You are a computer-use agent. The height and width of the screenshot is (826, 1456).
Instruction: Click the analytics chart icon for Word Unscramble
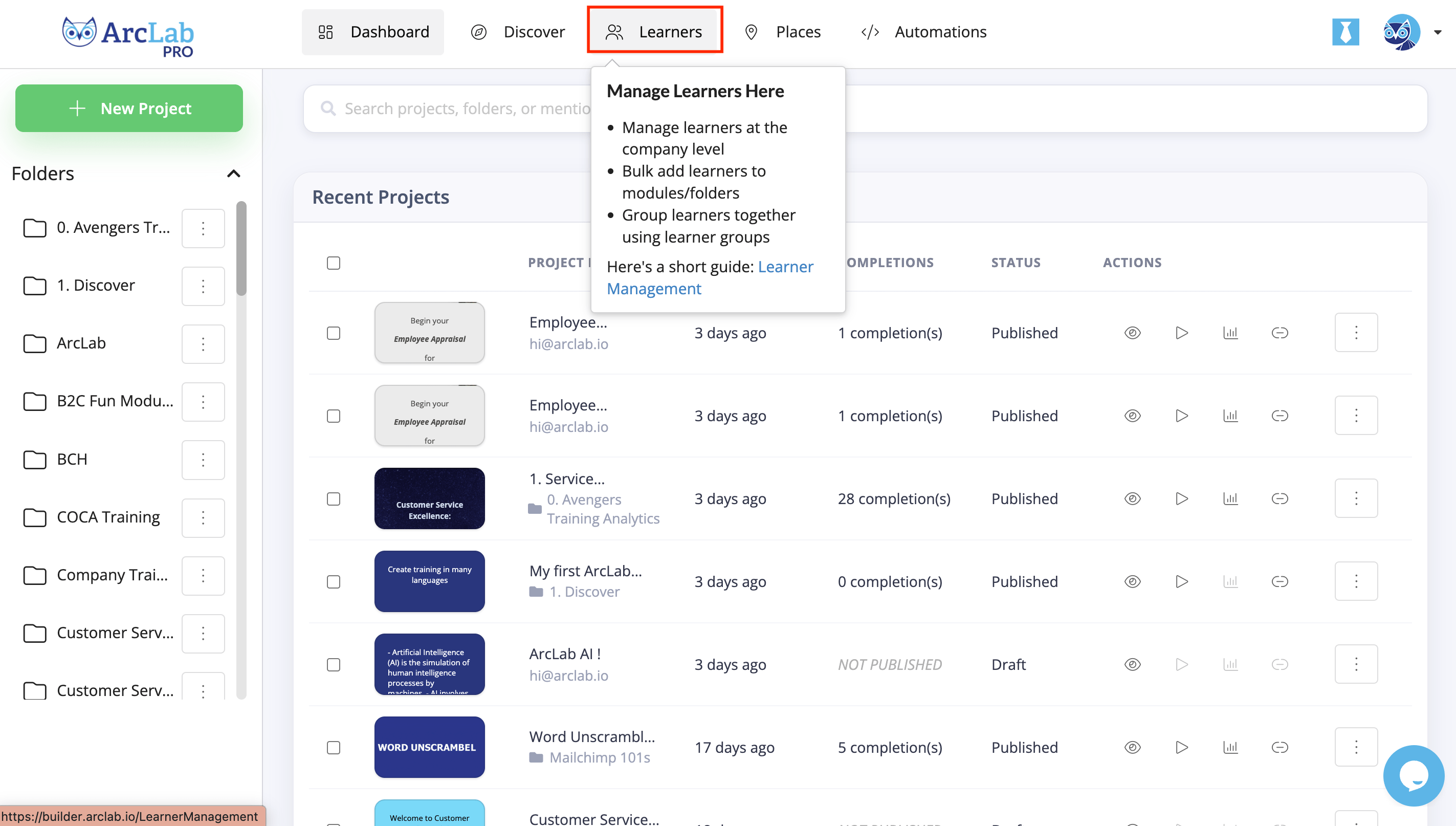[1230, 747]
